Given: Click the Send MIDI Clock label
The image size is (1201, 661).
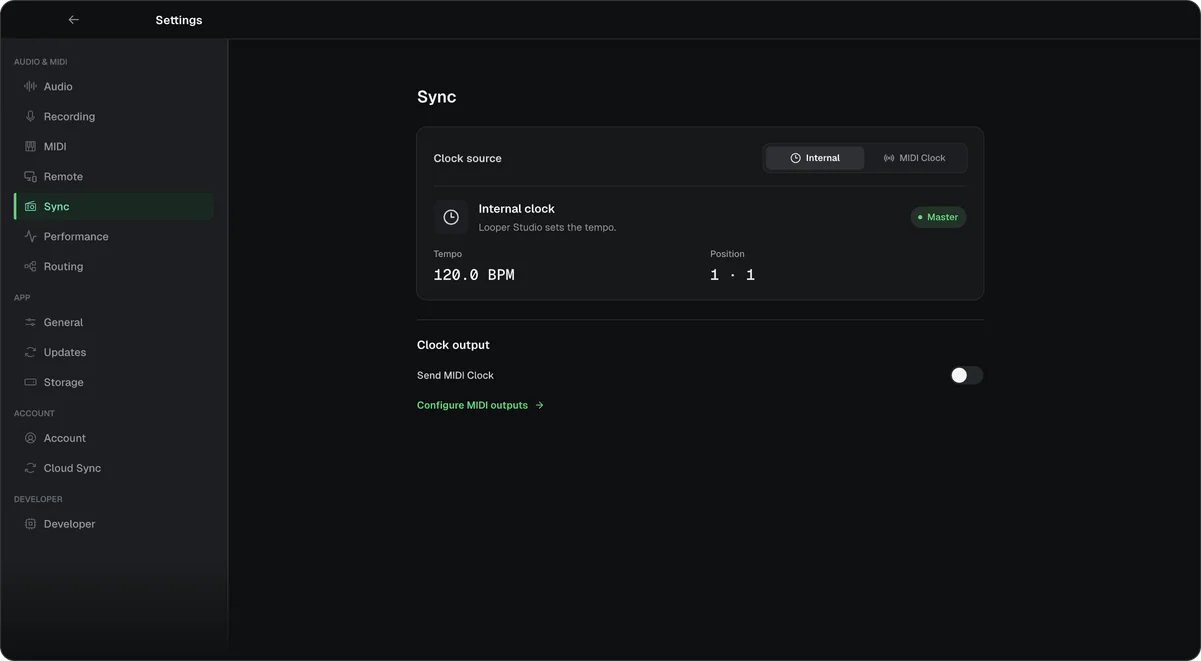Looking at the screenshot, I should pyautogui.click(x=455, y=376).
